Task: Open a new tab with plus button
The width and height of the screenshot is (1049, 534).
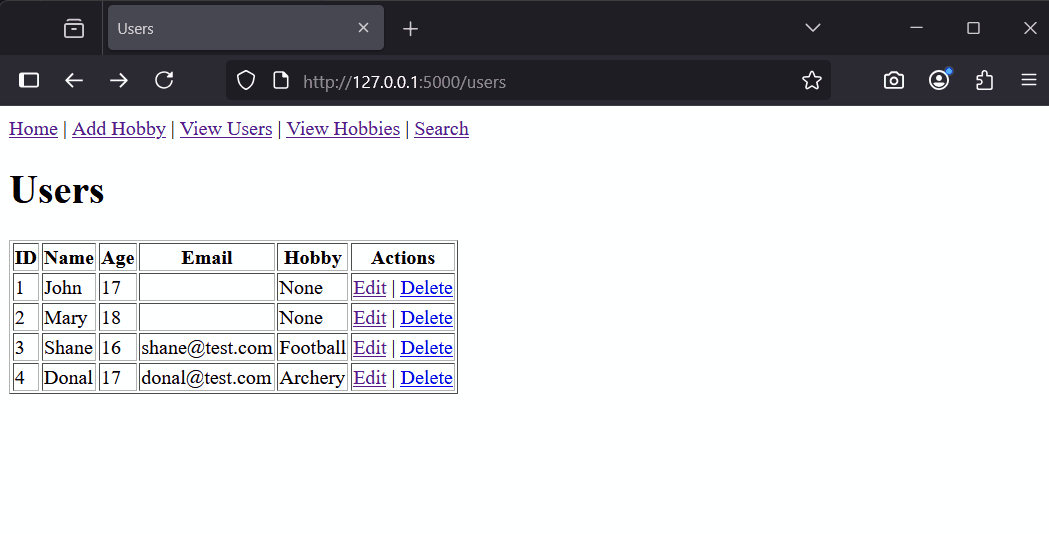Action: 410,29
